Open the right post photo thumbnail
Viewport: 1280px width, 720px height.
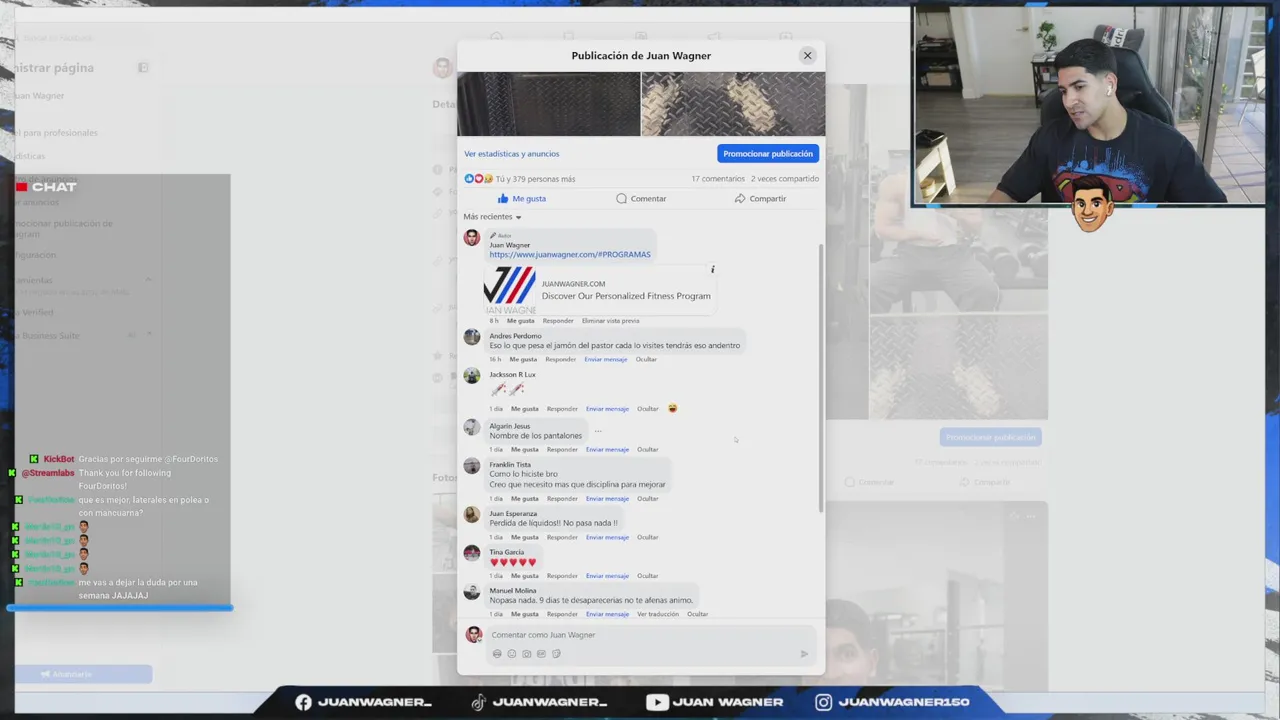click(x=733, y=104)
